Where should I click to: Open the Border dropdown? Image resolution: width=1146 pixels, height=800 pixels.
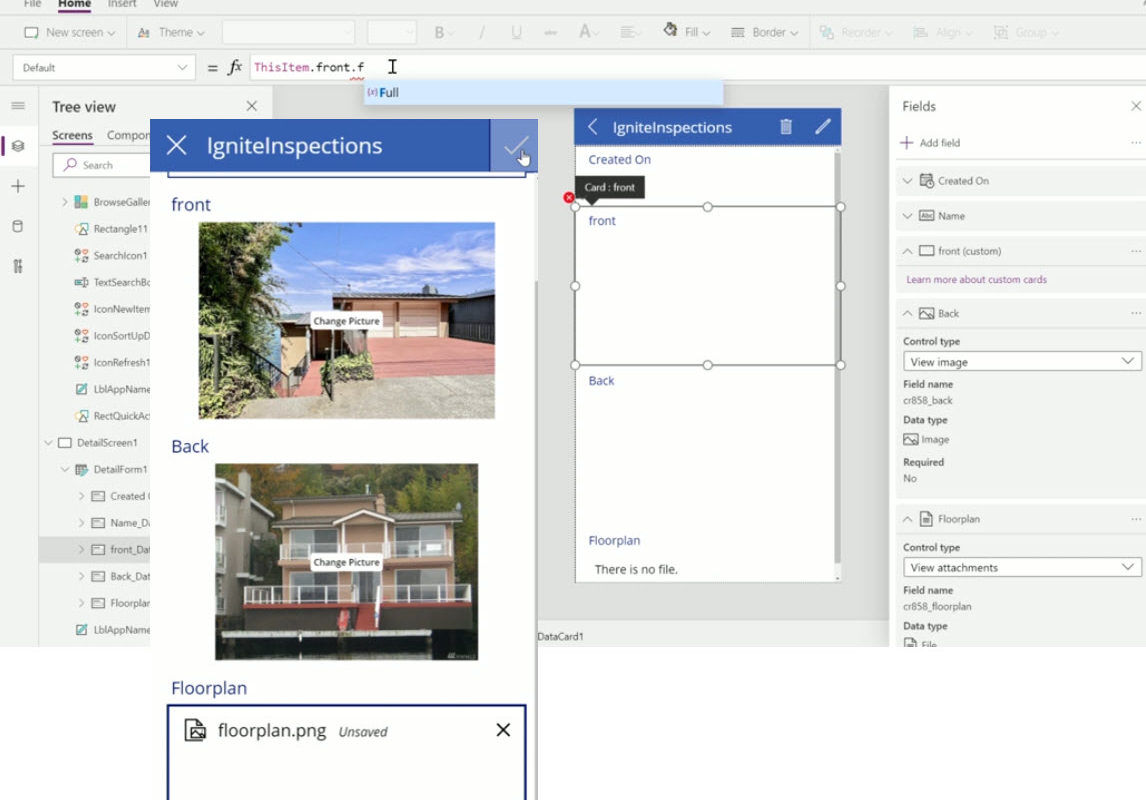coord(764,32)
